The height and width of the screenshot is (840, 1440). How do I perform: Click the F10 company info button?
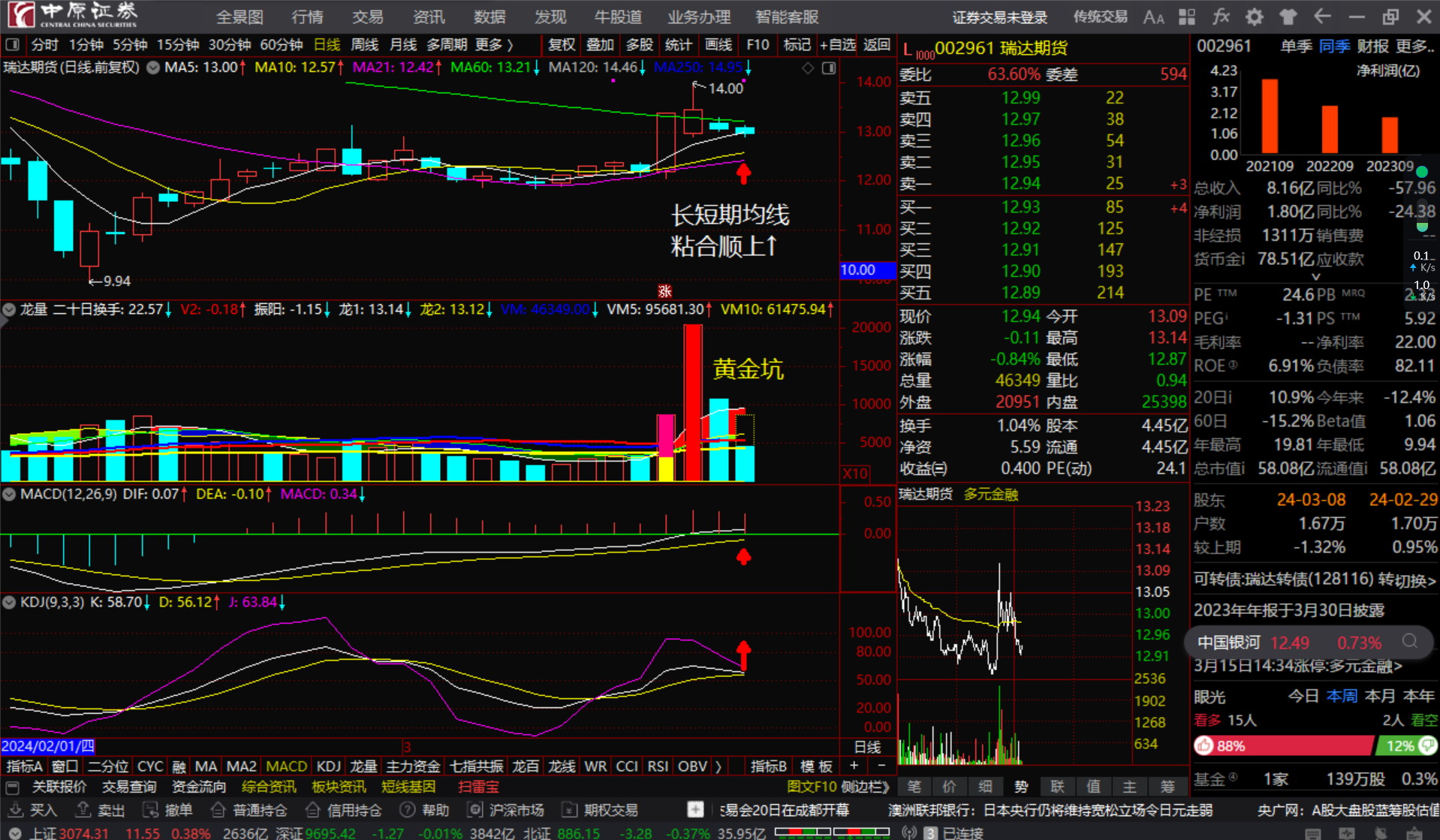coord(758,45)
